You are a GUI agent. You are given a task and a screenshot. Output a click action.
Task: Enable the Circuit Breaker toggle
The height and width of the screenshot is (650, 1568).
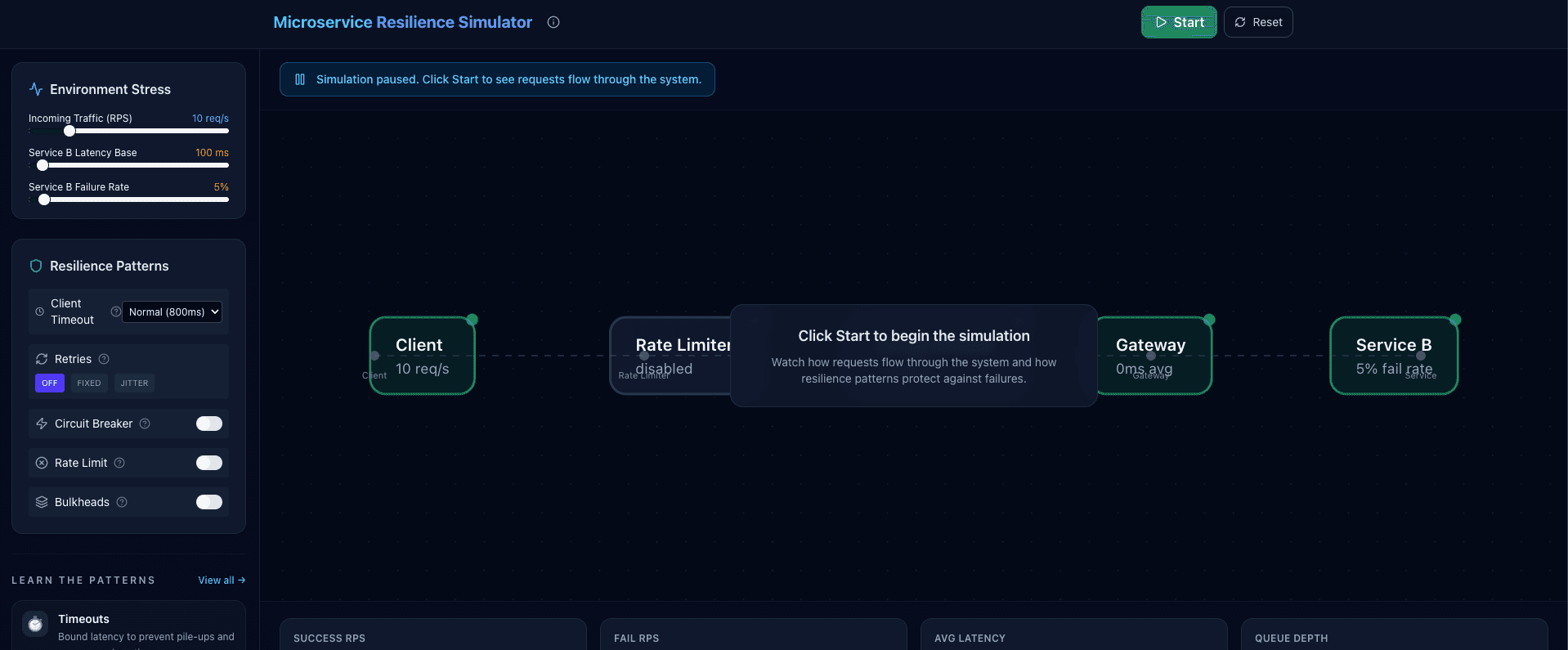[x=209, y=424]
